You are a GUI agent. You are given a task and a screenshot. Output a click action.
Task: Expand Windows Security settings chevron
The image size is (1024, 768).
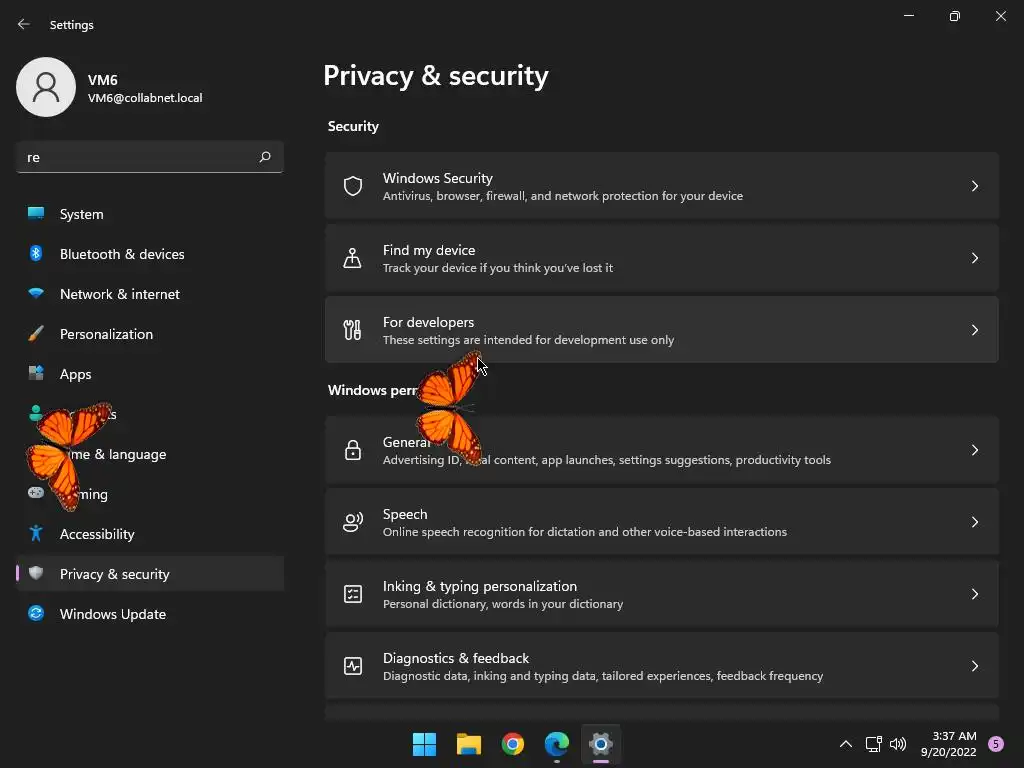pos(975,186)
